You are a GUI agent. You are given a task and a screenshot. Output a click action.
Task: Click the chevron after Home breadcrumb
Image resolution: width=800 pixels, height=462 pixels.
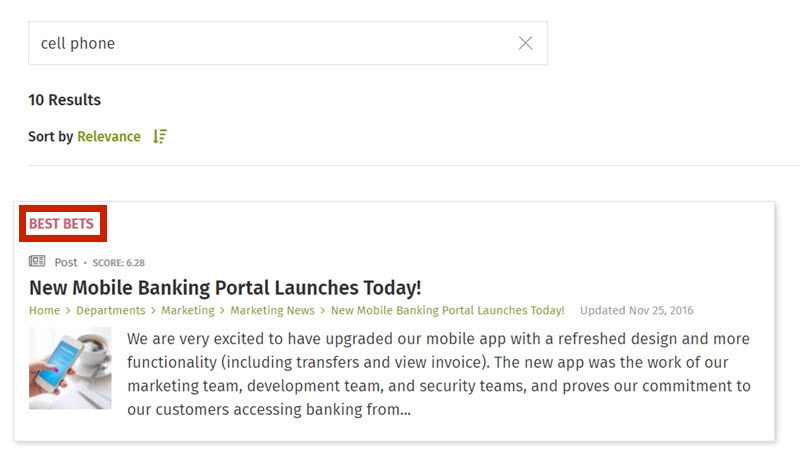coord(68,311)
